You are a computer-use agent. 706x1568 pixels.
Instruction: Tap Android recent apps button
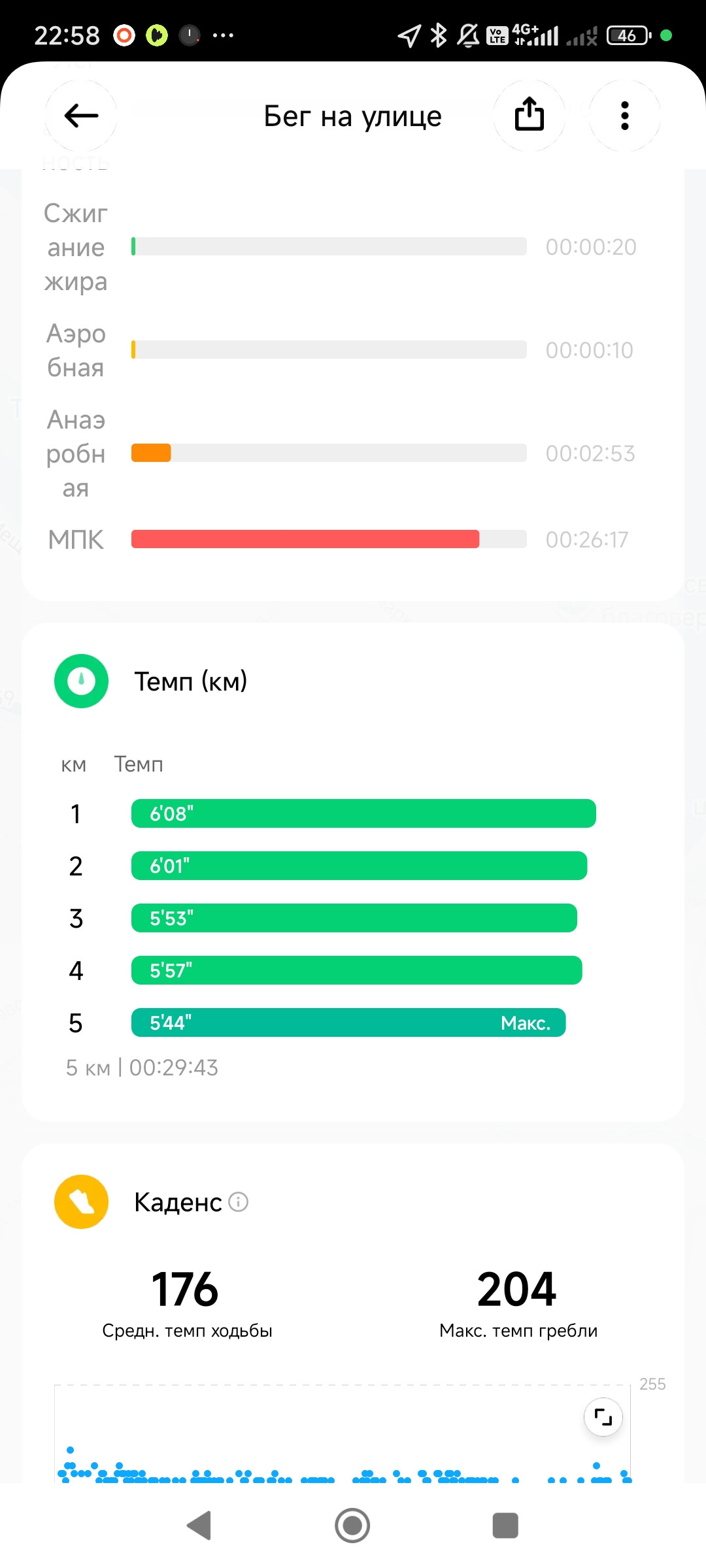[505, 1526]
